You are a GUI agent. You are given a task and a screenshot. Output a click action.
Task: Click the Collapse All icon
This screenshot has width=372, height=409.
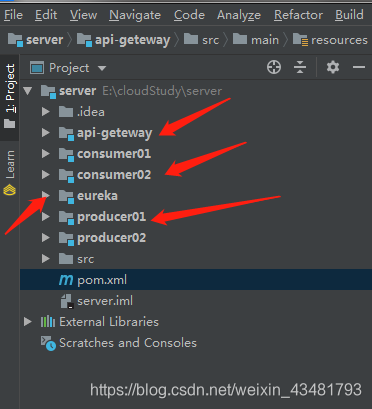(300, 68)
